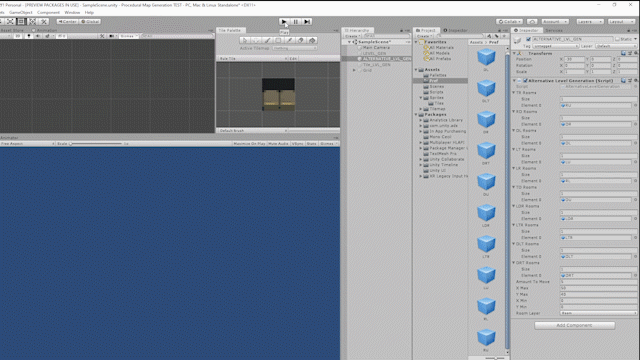
Task: Select the Rect transform tool in top toolbar
Action: click(x=21, y=21)
